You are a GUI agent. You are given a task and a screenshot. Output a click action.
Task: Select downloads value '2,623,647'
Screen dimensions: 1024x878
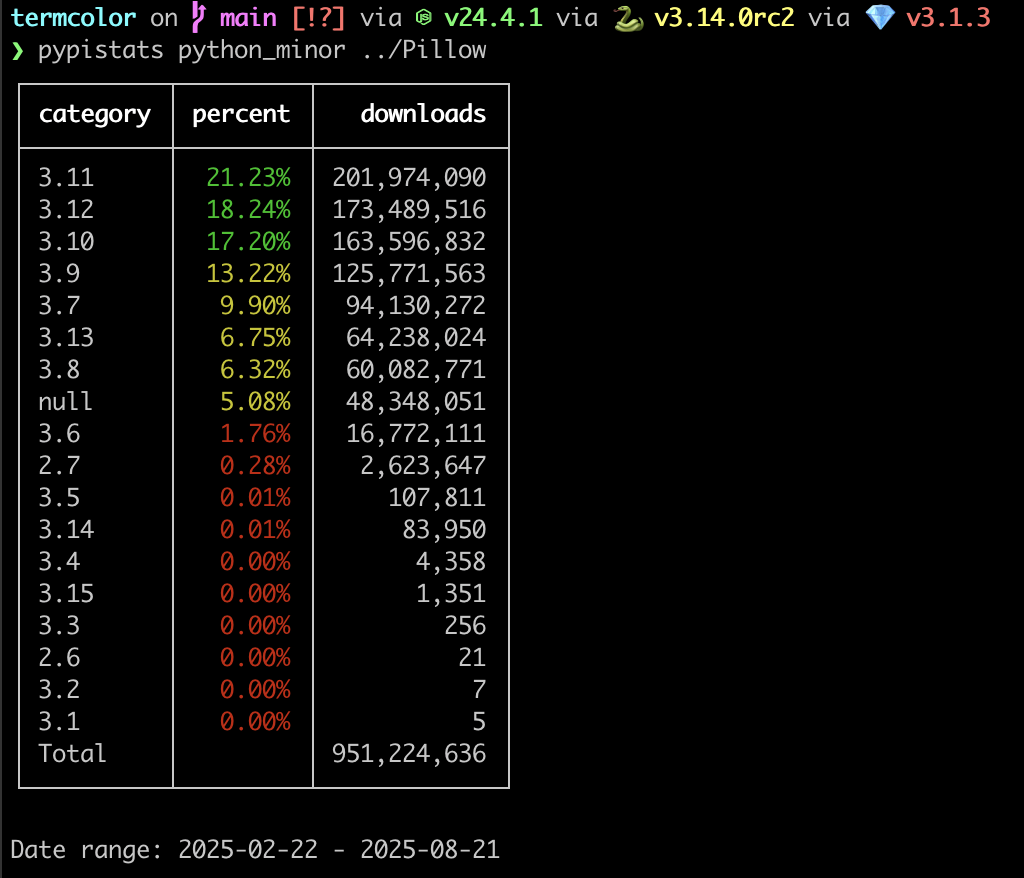coord(423,466)
